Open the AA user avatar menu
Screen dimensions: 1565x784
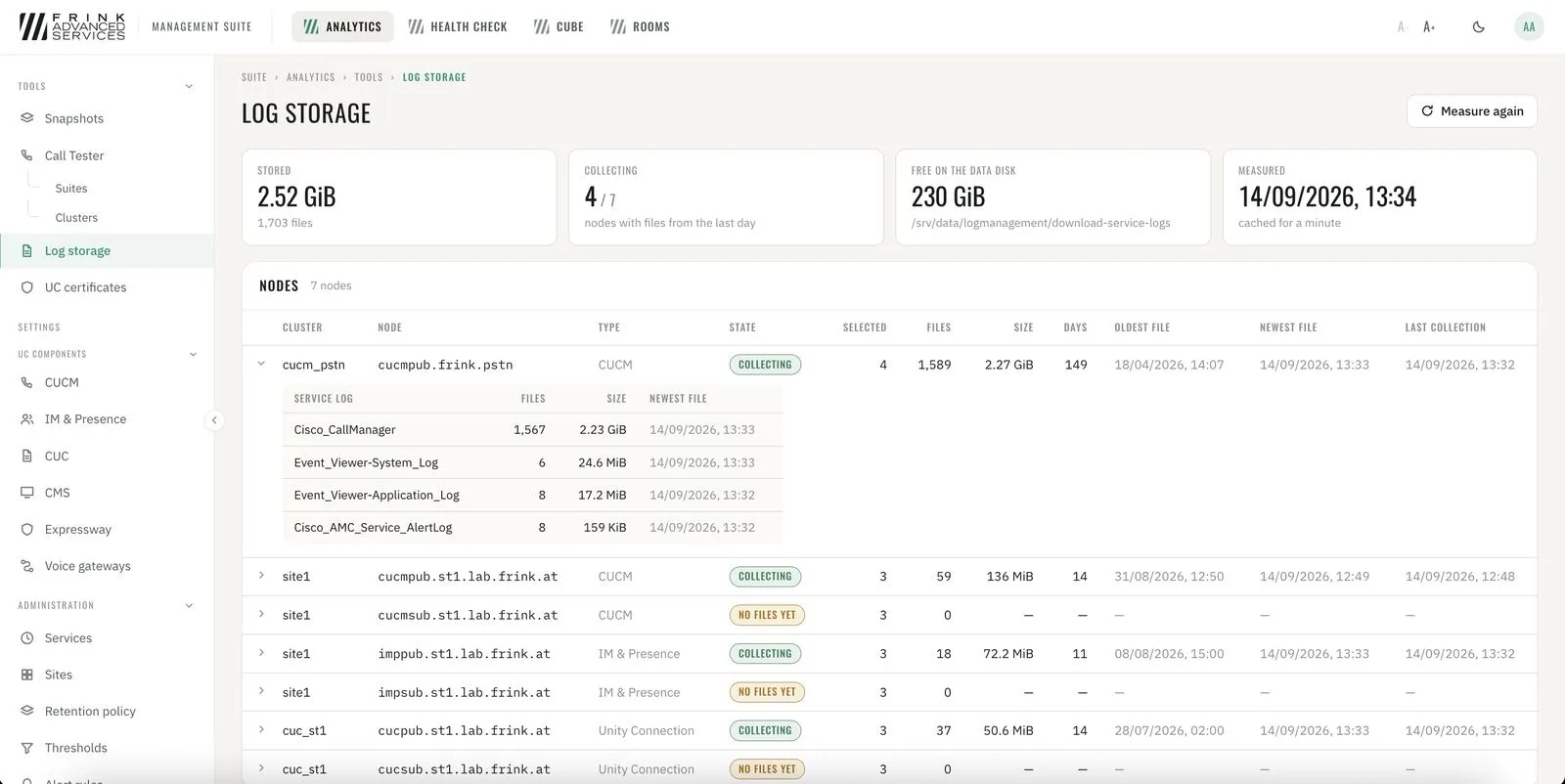[1529, 27]
